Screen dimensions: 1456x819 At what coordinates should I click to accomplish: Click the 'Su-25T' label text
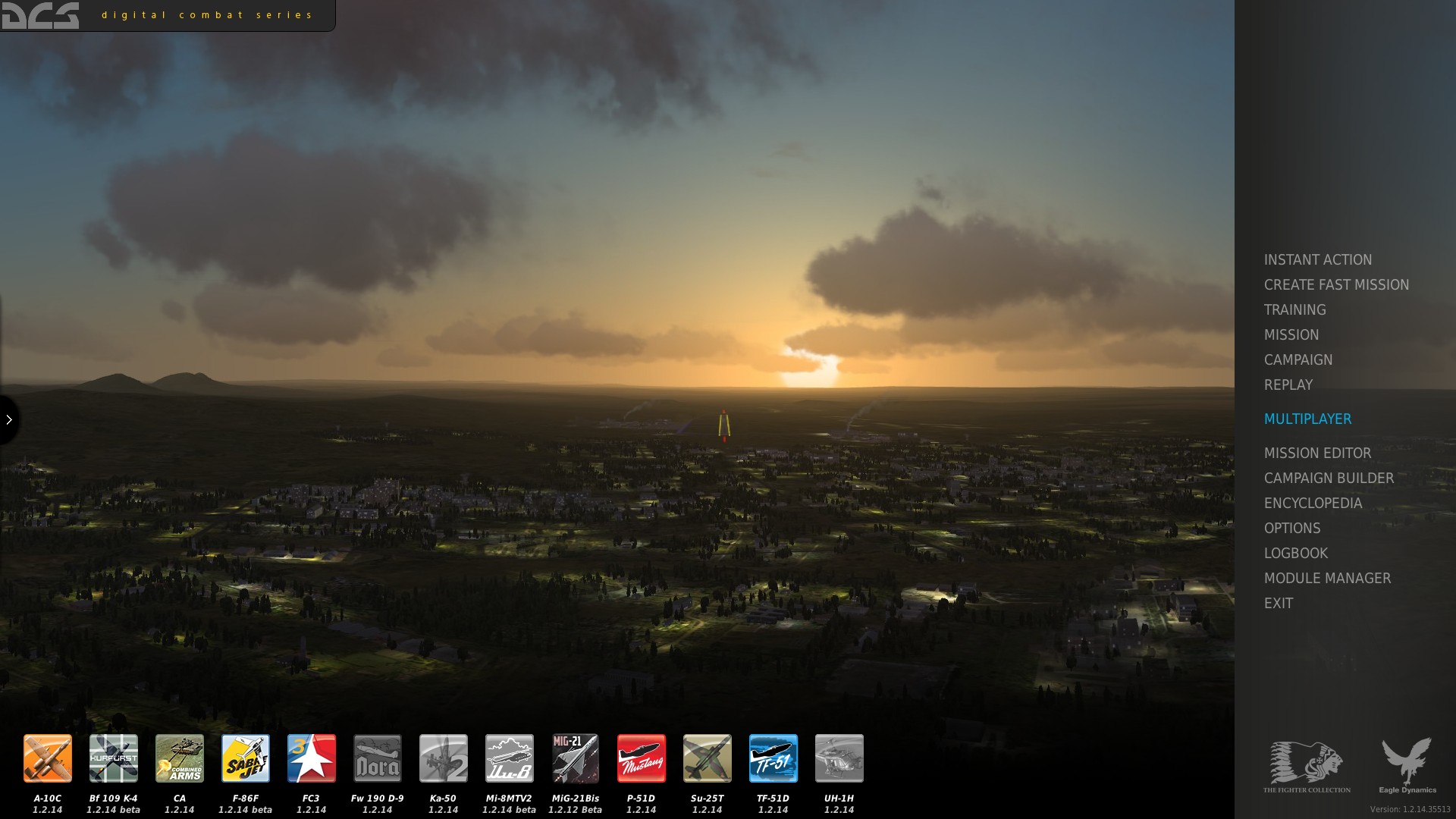[707, 799]
